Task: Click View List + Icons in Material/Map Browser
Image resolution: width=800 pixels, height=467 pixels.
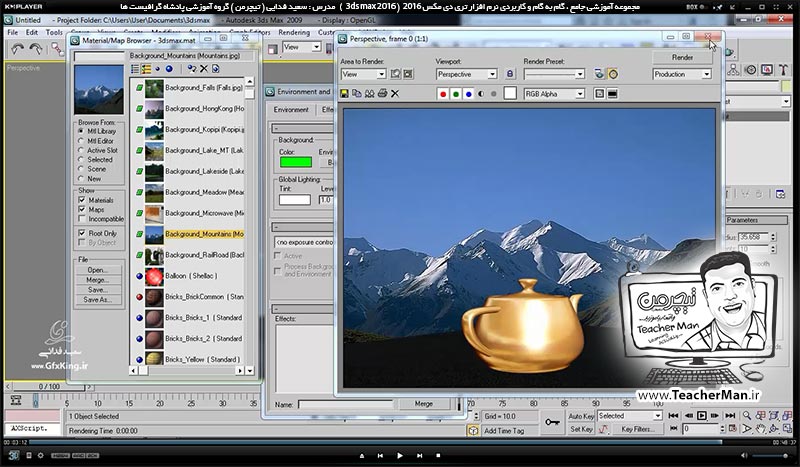Action: pyautogui.click(x=146, y=69)
